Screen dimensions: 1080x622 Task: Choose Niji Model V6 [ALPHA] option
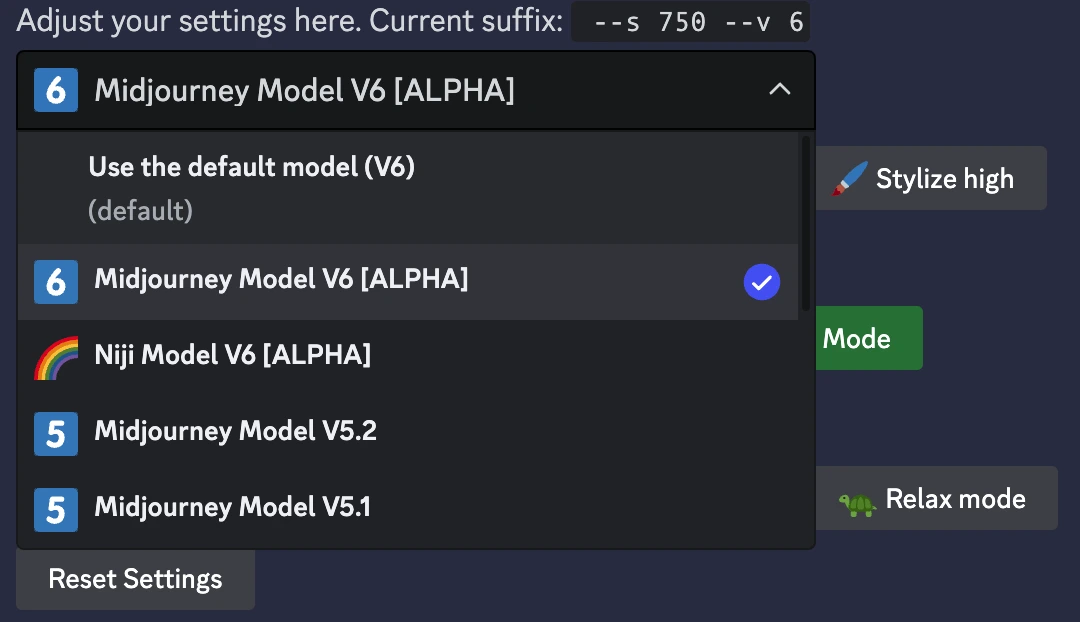point(408,357)
